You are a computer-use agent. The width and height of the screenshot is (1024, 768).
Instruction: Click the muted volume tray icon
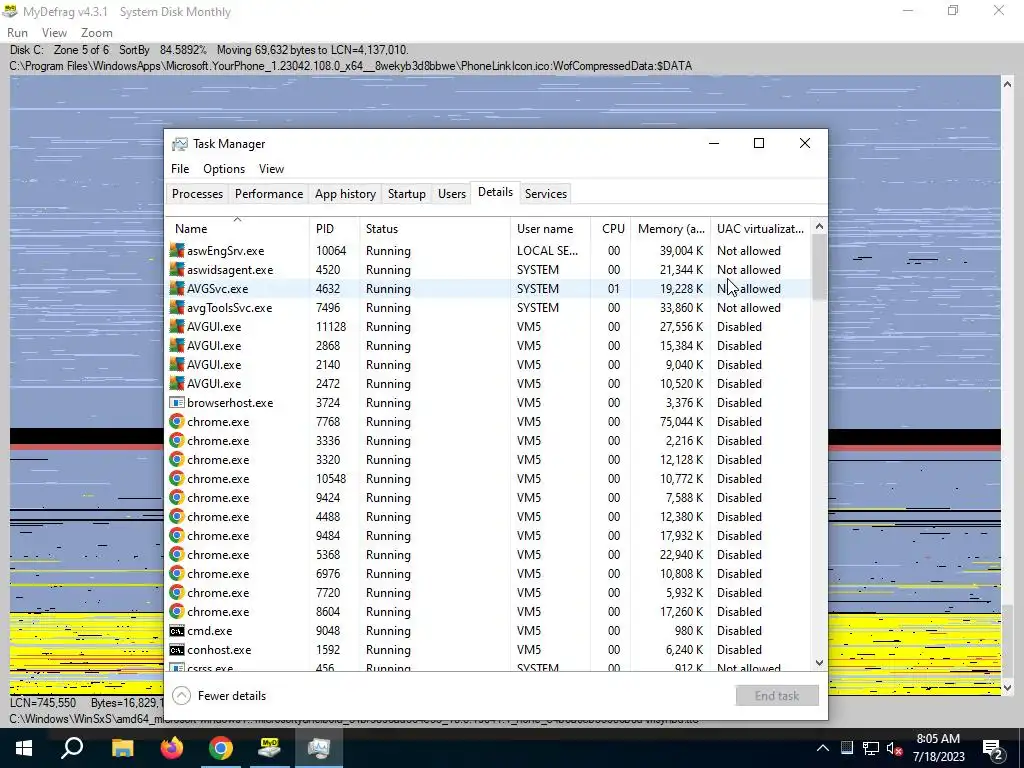point(894,748)
